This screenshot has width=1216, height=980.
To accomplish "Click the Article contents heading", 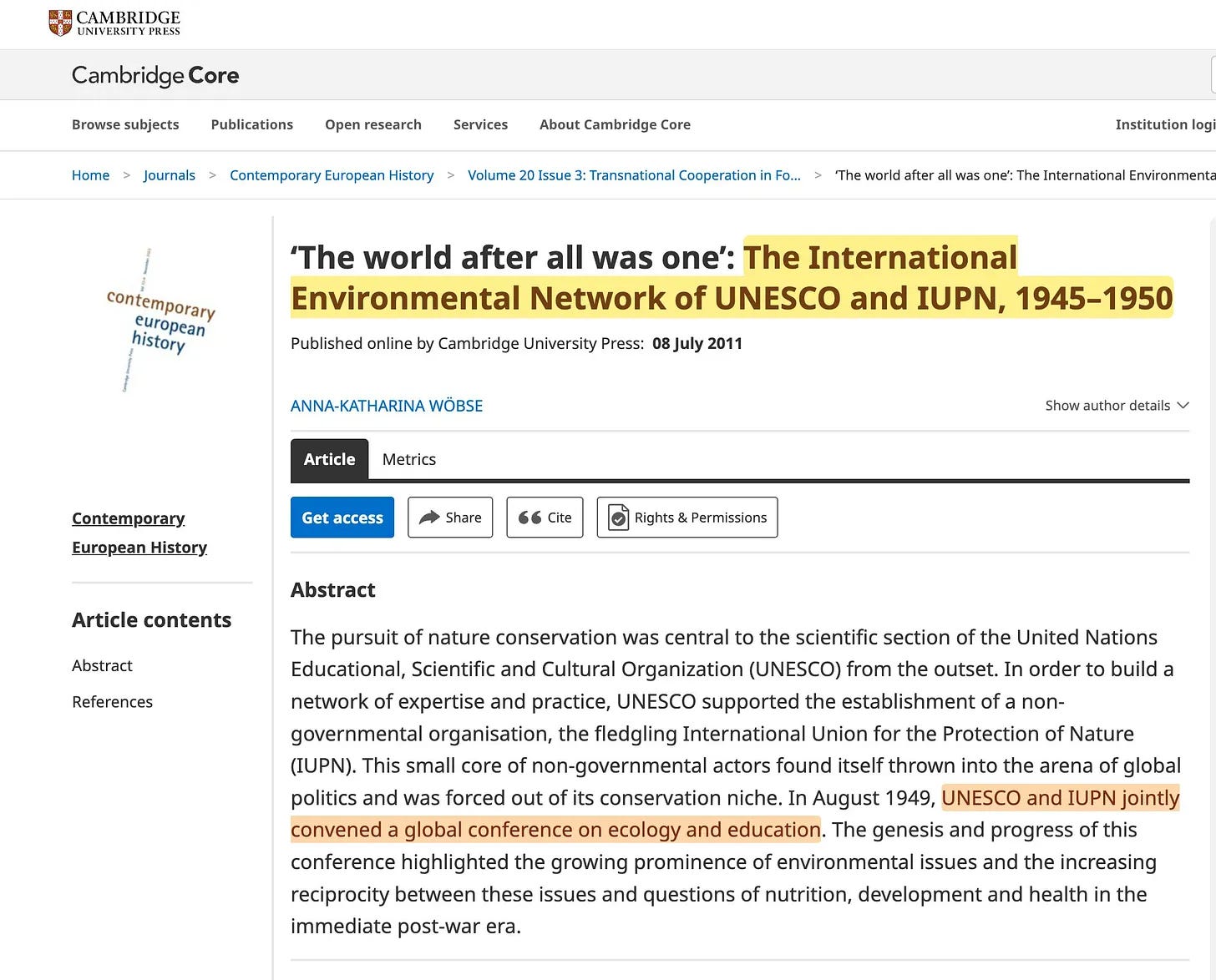I will point(151,620).
